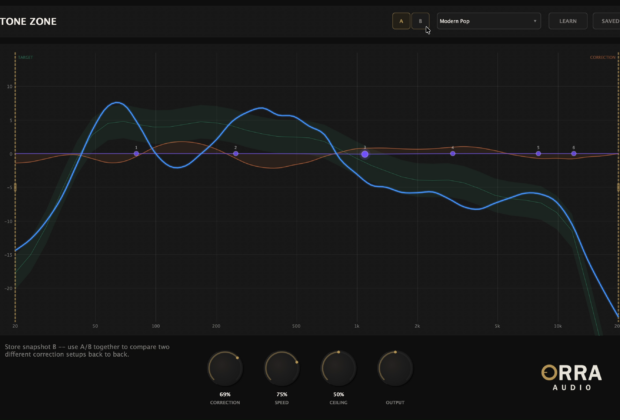The image size is (620, 420).
Task: Select EQ band node 5
Action: [538, 153]
